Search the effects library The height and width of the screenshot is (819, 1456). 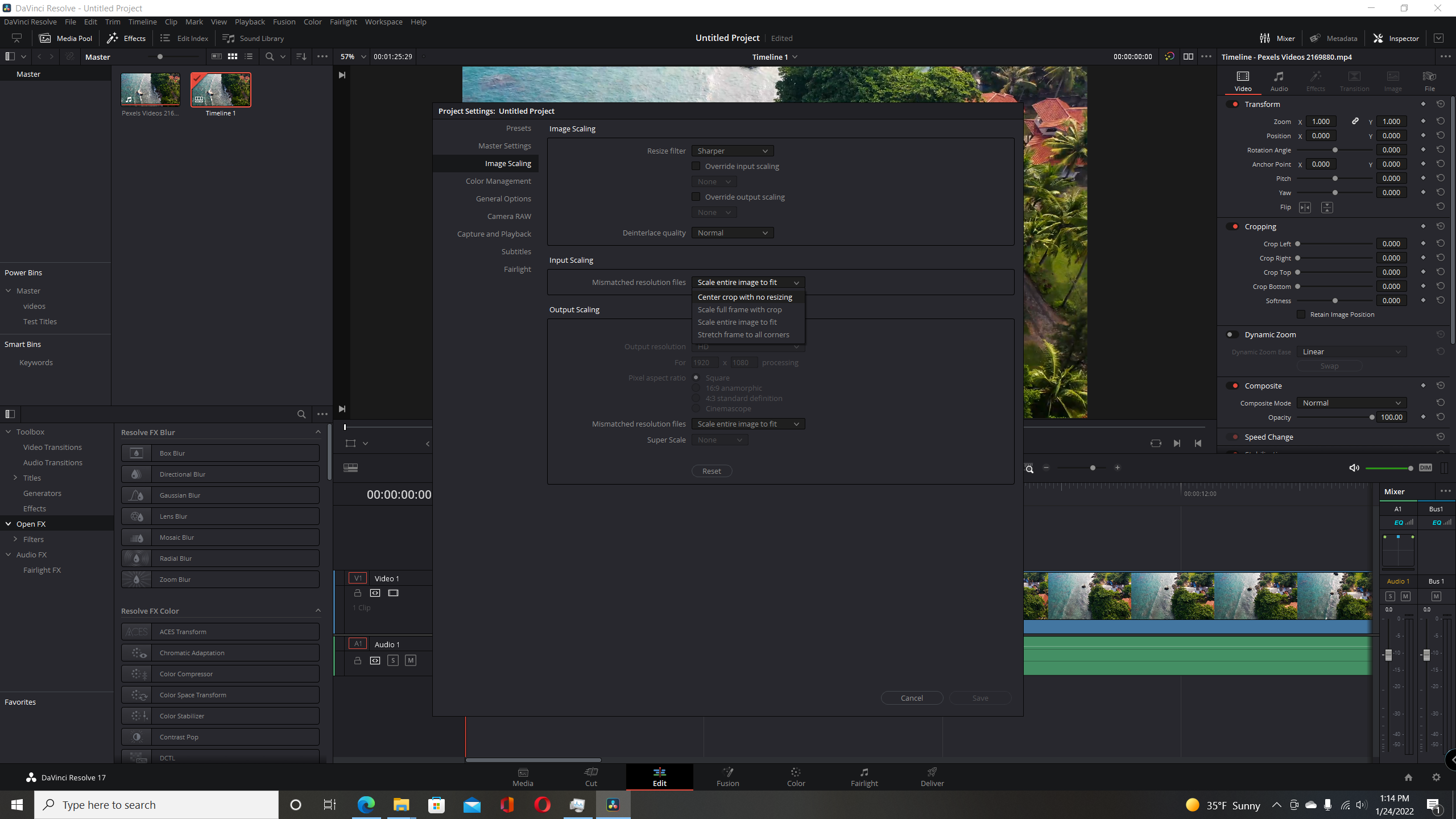301,414
